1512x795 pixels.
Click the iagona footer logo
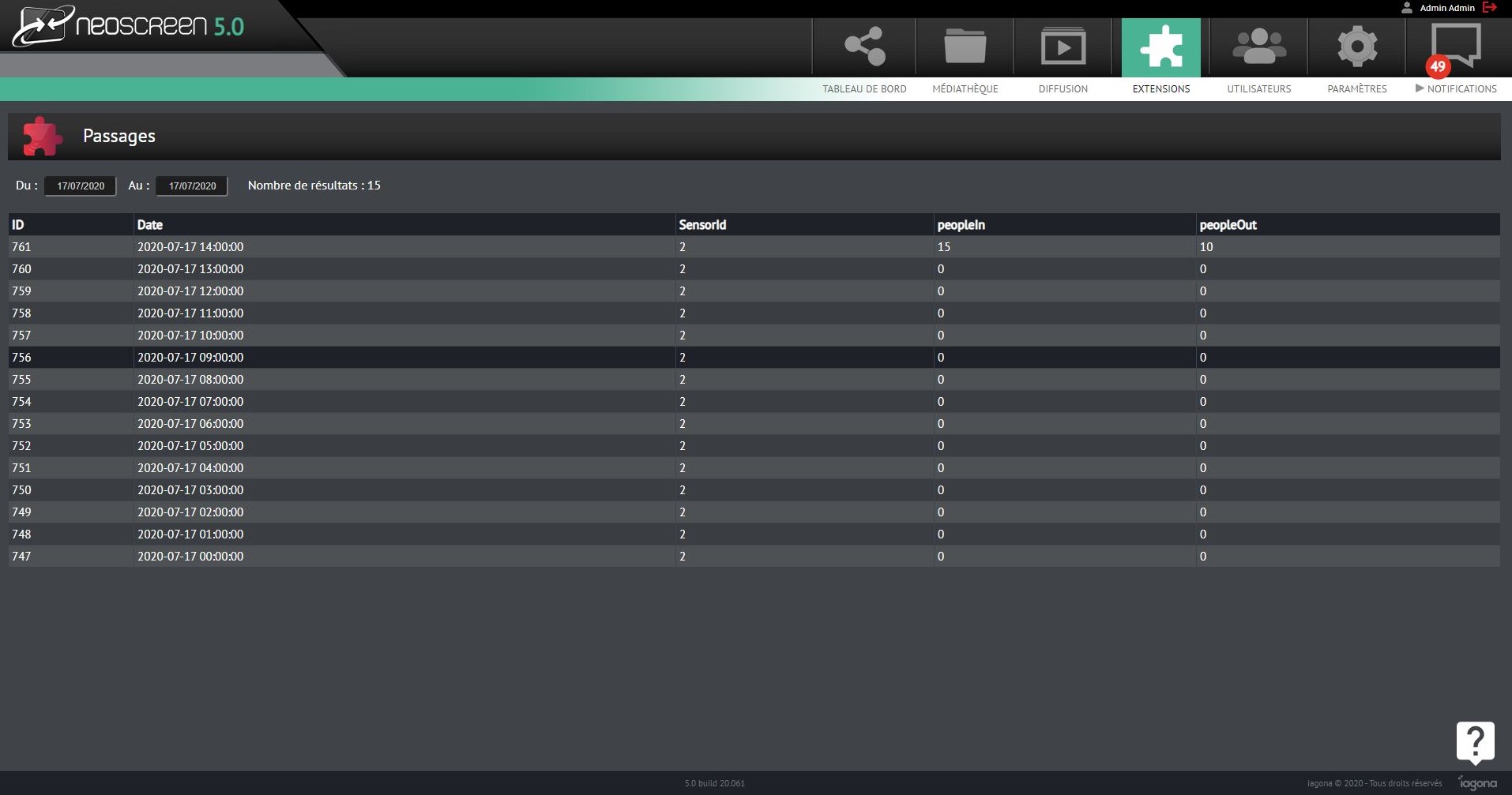pyautogui.click(x=1477, y=783)
